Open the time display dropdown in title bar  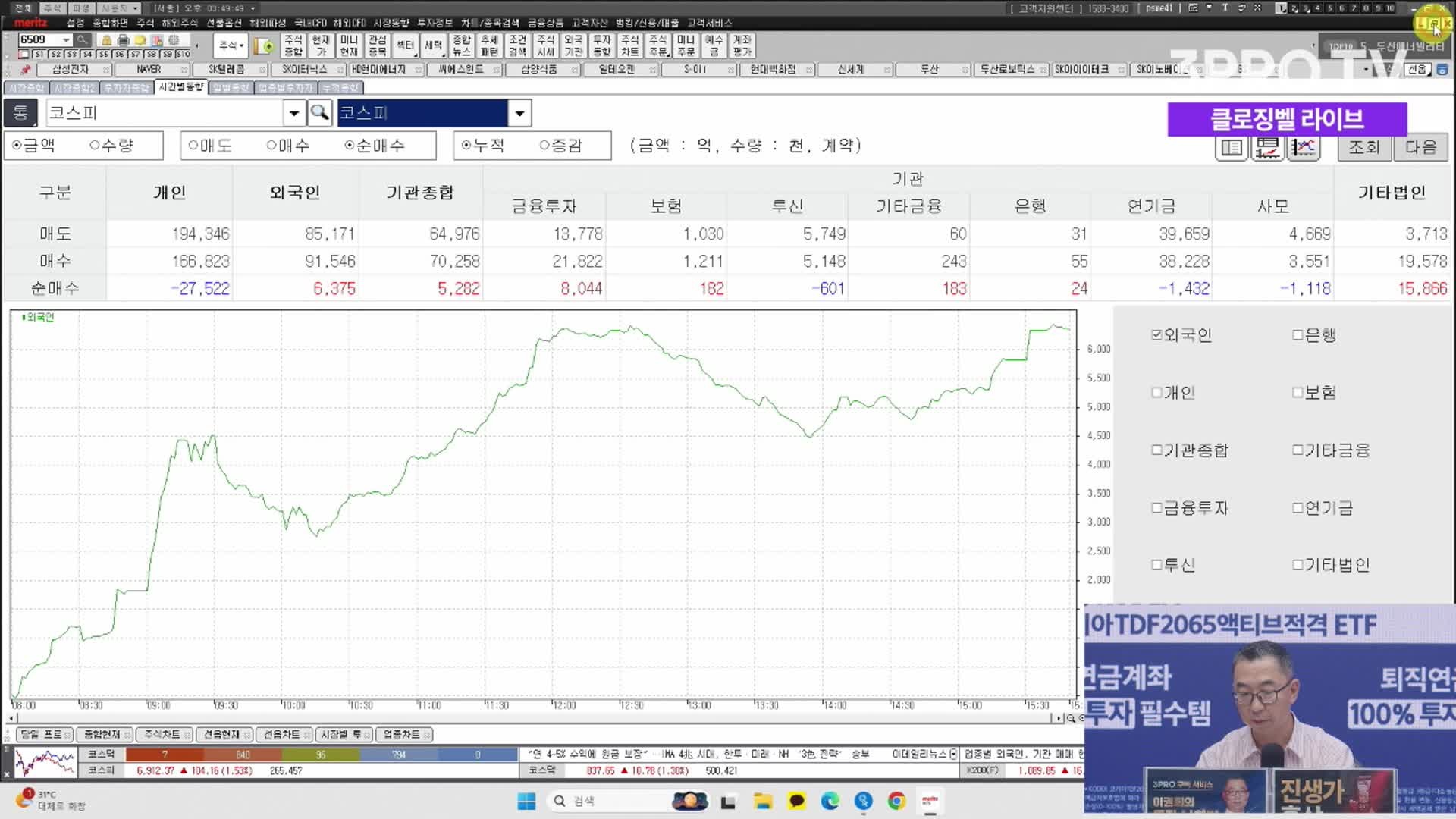(253, 8)
